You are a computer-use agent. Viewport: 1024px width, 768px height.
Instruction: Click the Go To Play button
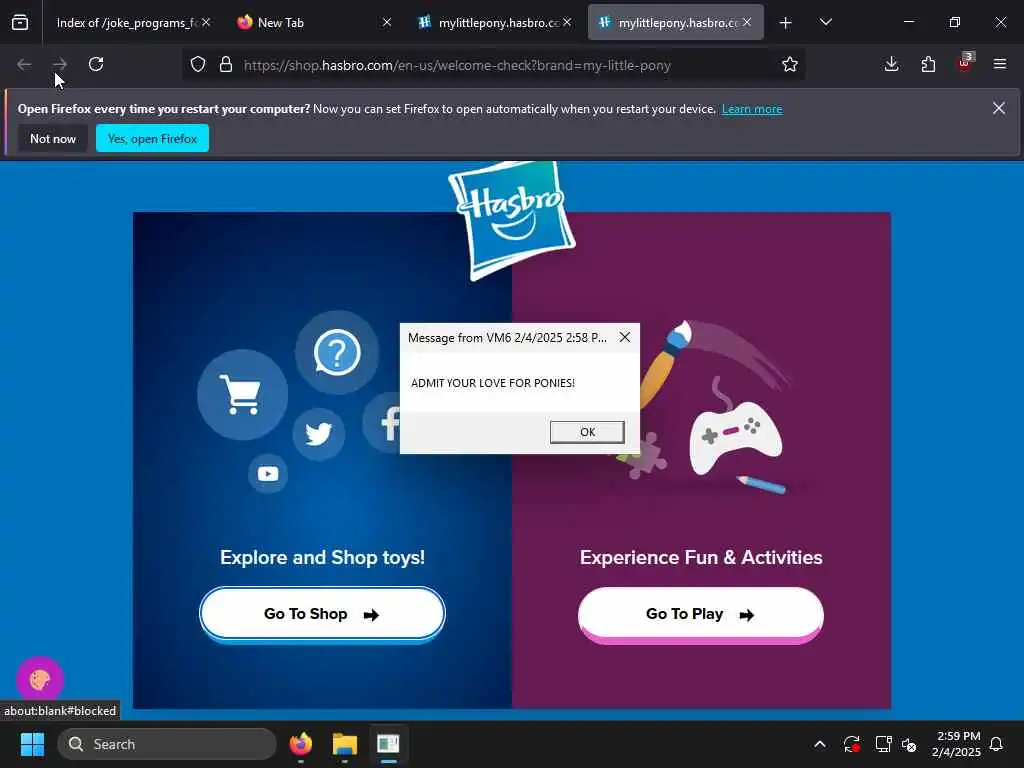(x=701, y=615)
